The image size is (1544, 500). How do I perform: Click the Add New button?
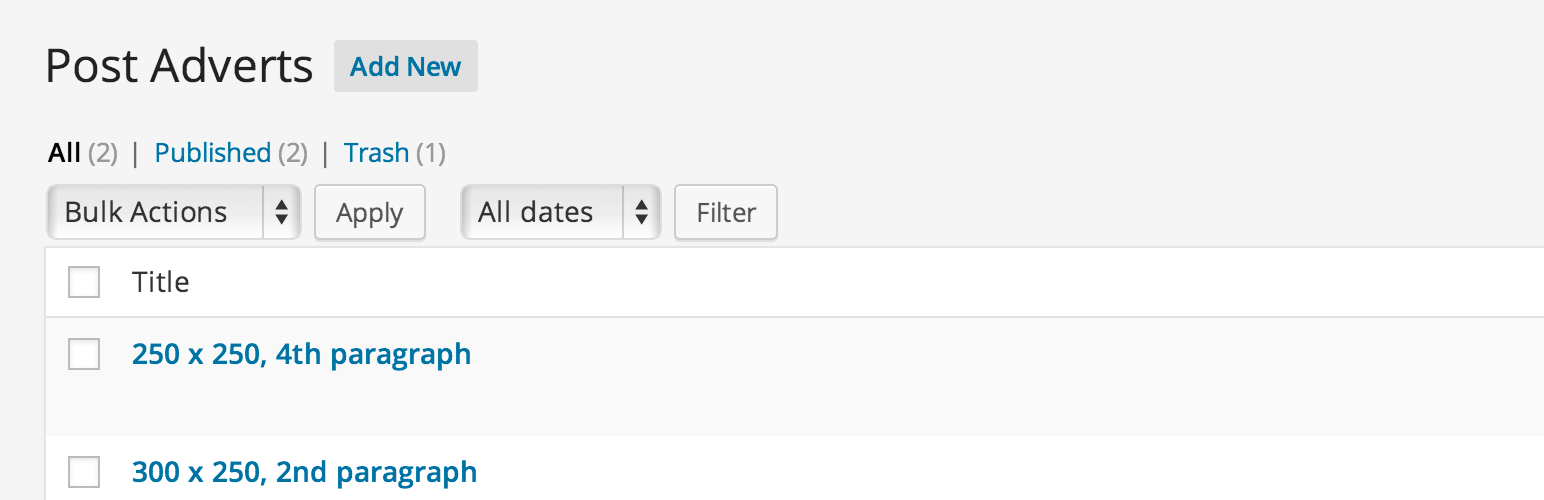pos(405,66)
